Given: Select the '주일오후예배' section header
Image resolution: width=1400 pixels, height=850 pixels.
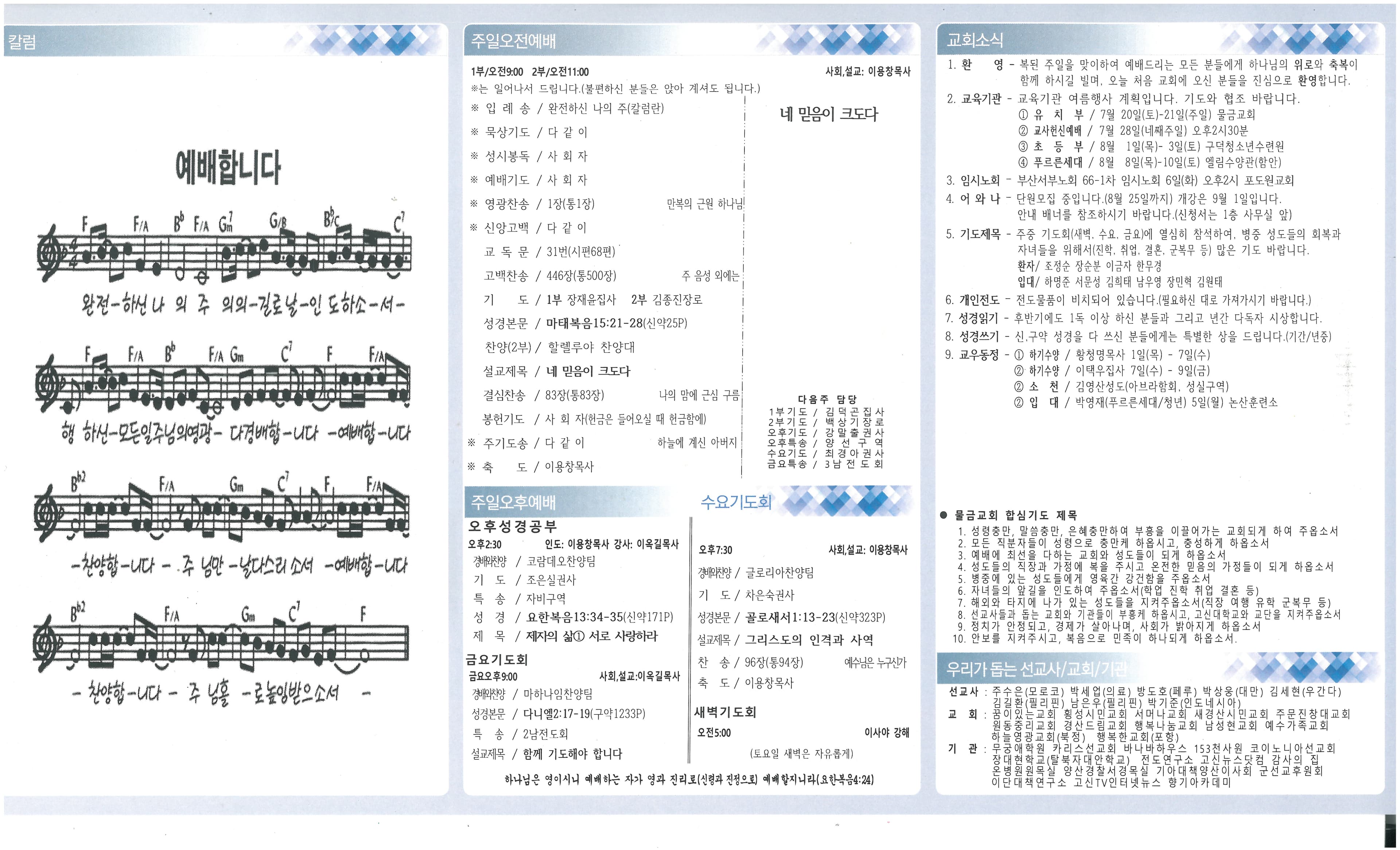Looking at the screenshot, I should 513,502.
